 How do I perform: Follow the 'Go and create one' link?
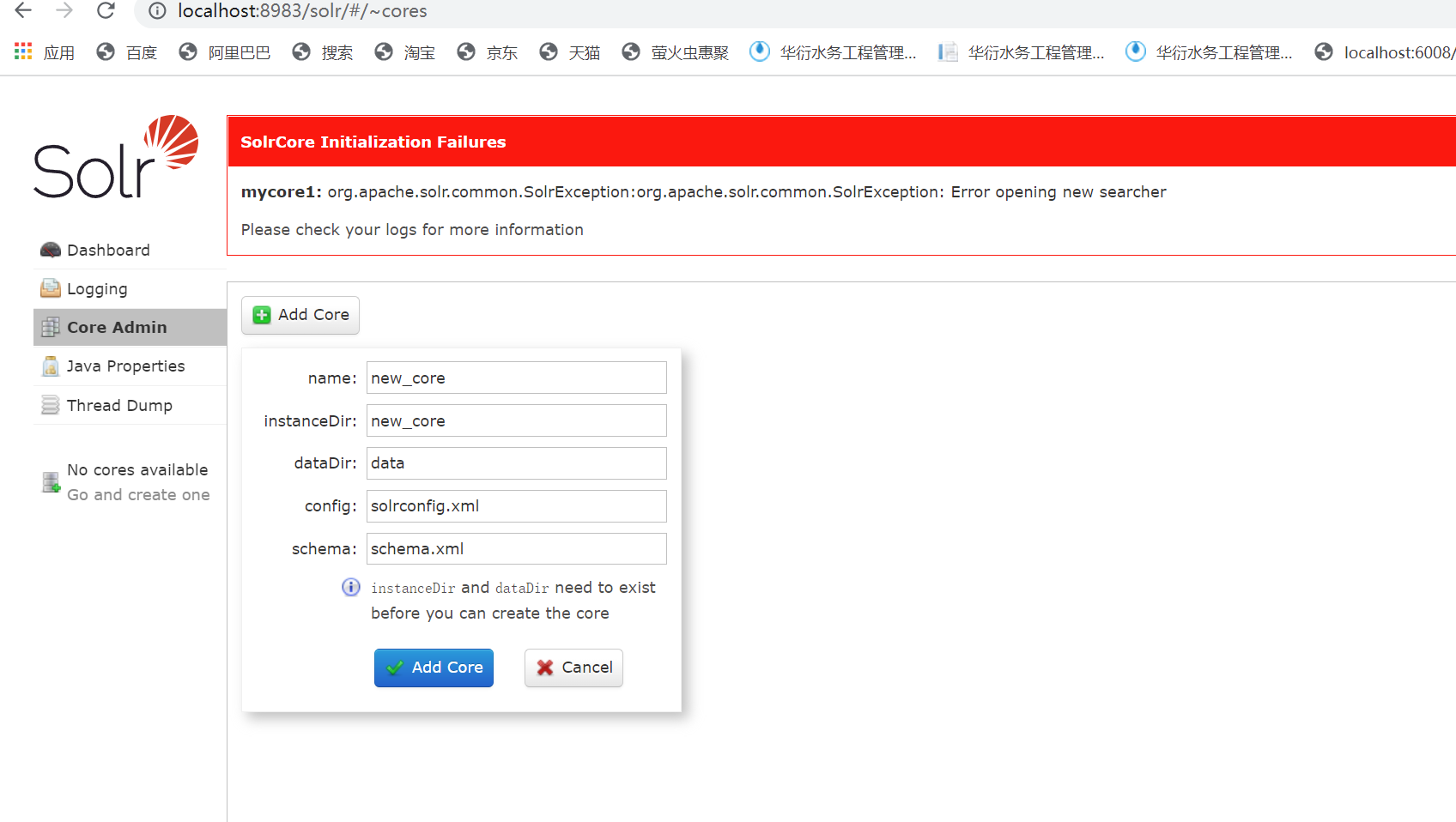tap(138, 495)
